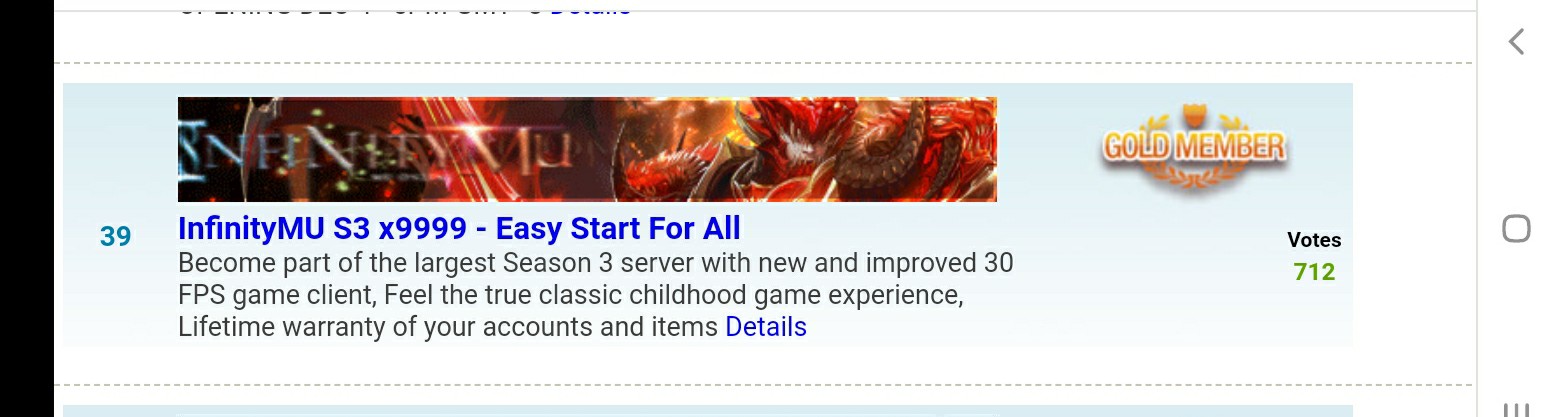Tap the Android back chevron
This screenshot has width=1560, height=417.
[1516, 41]
